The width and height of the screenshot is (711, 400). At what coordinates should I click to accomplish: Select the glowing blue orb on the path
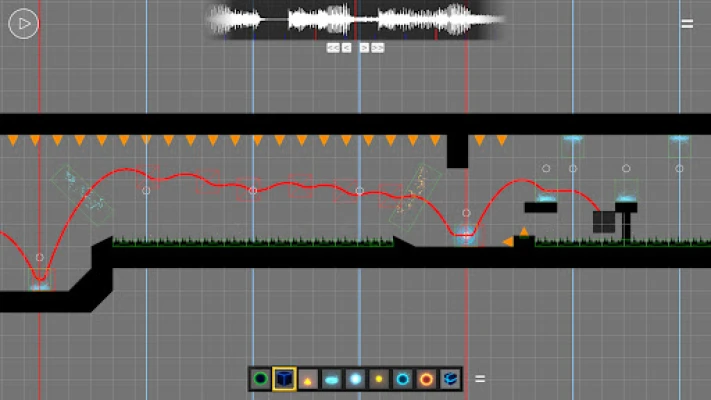pyautogui.click(x=466, y=235)
